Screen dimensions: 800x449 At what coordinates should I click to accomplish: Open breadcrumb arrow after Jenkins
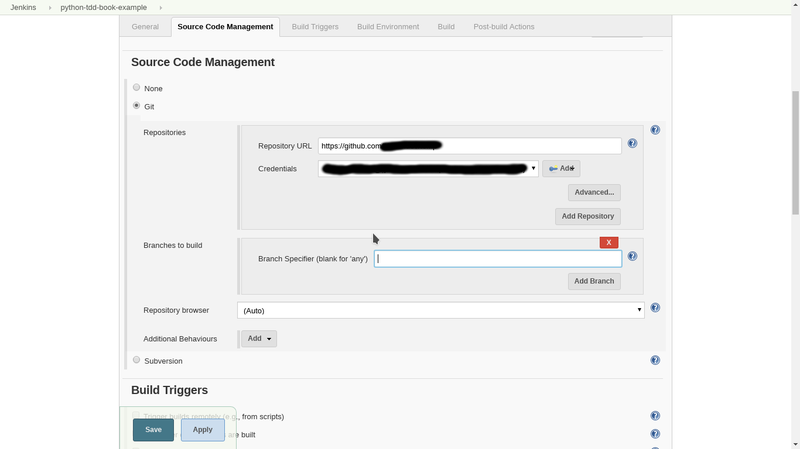(x=49, y=8)
